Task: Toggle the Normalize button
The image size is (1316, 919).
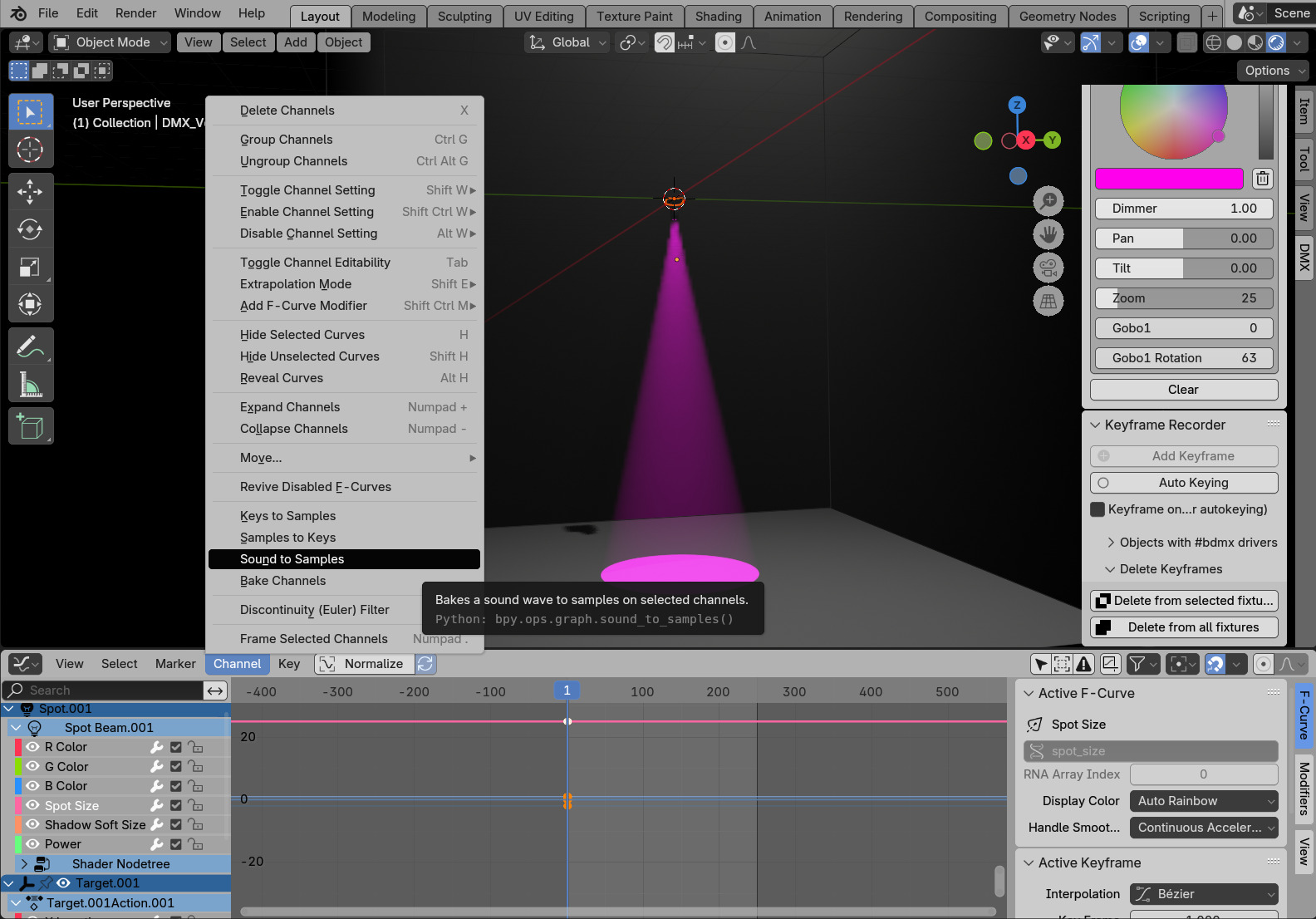Action: [x=365, y=664]
